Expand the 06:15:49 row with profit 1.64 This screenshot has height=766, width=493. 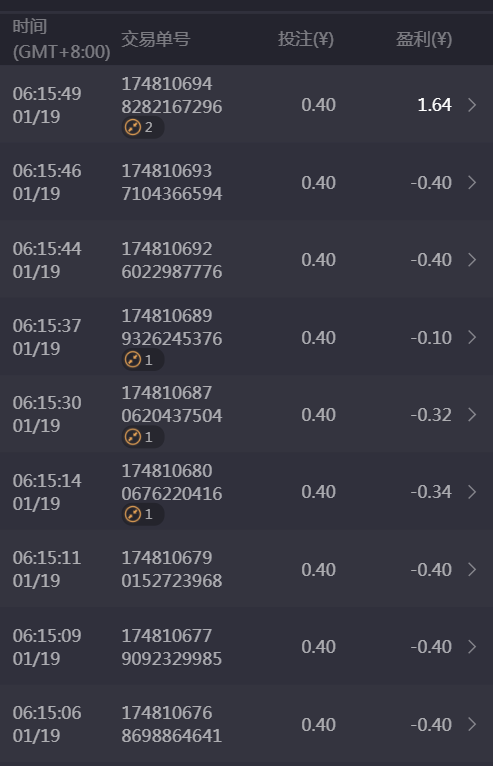pyautogui.click(x=472, y=105)
